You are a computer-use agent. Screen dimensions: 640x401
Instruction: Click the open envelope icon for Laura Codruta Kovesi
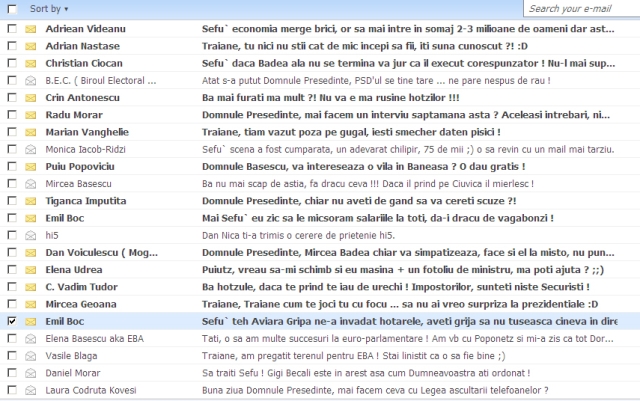[x=30, y=389]
